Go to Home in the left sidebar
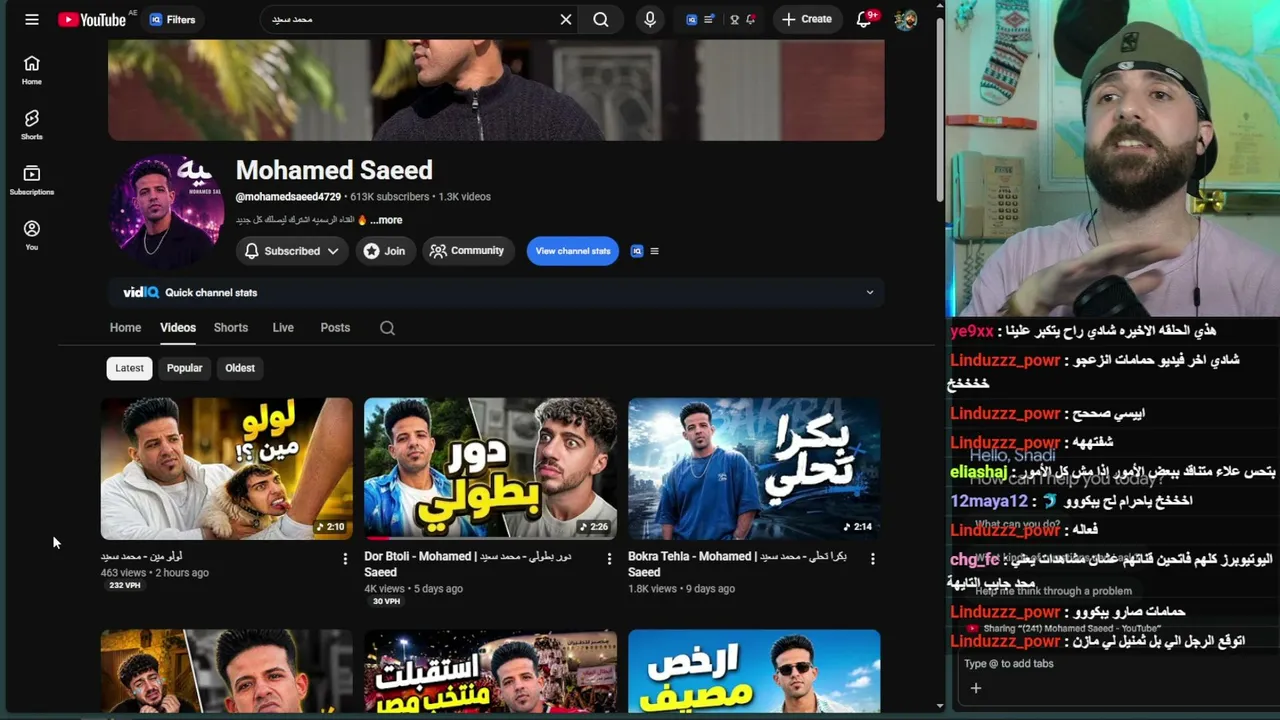Image resolution: width=1280 pixels, height=720 pixels. point(32,70)
